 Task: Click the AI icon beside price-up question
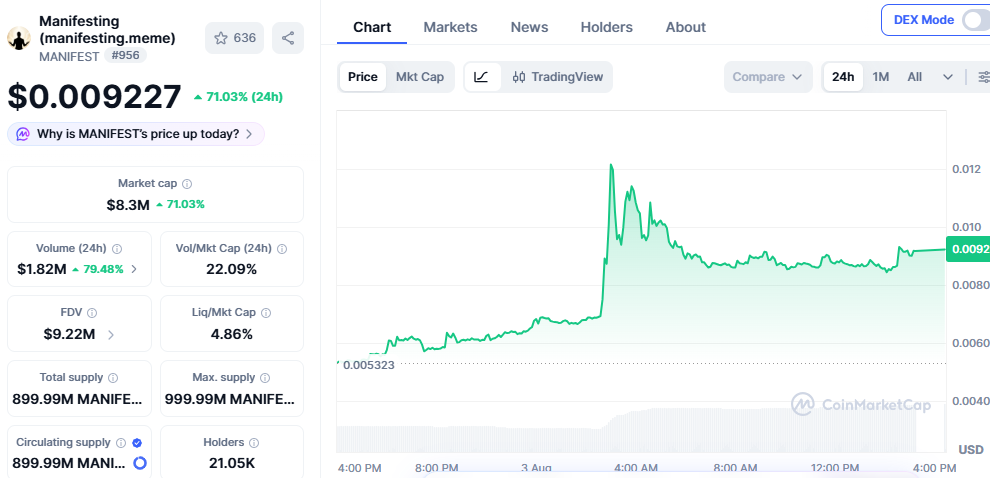[x=23, y=134]
